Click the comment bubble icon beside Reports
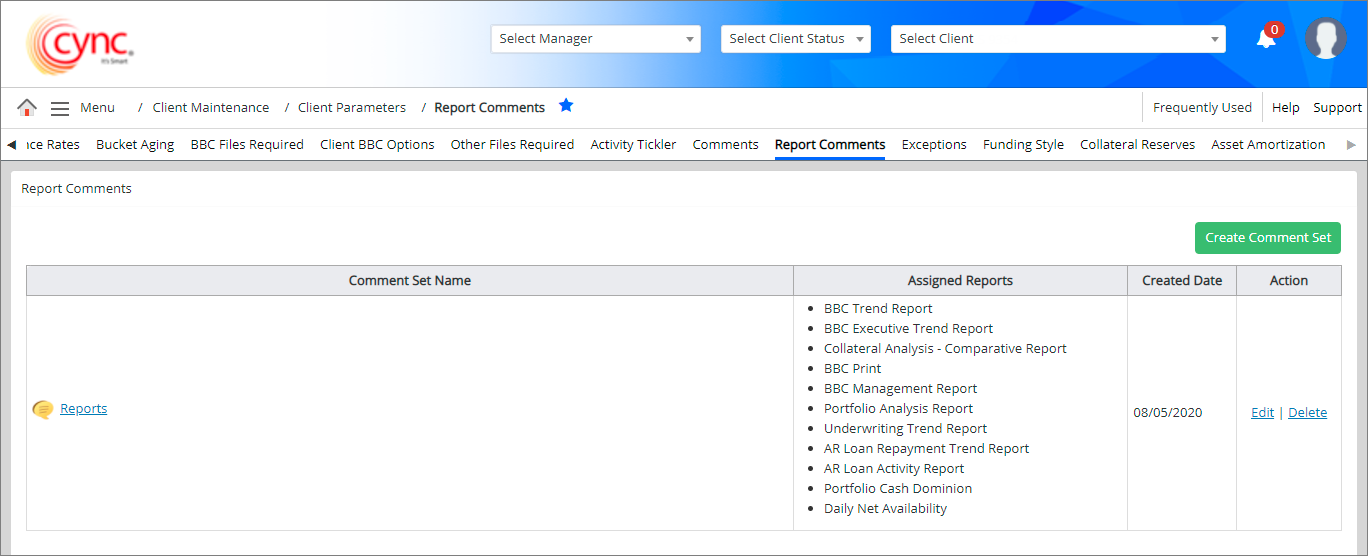This screenshot has height=556, width=1368. (x=43, y=409)
